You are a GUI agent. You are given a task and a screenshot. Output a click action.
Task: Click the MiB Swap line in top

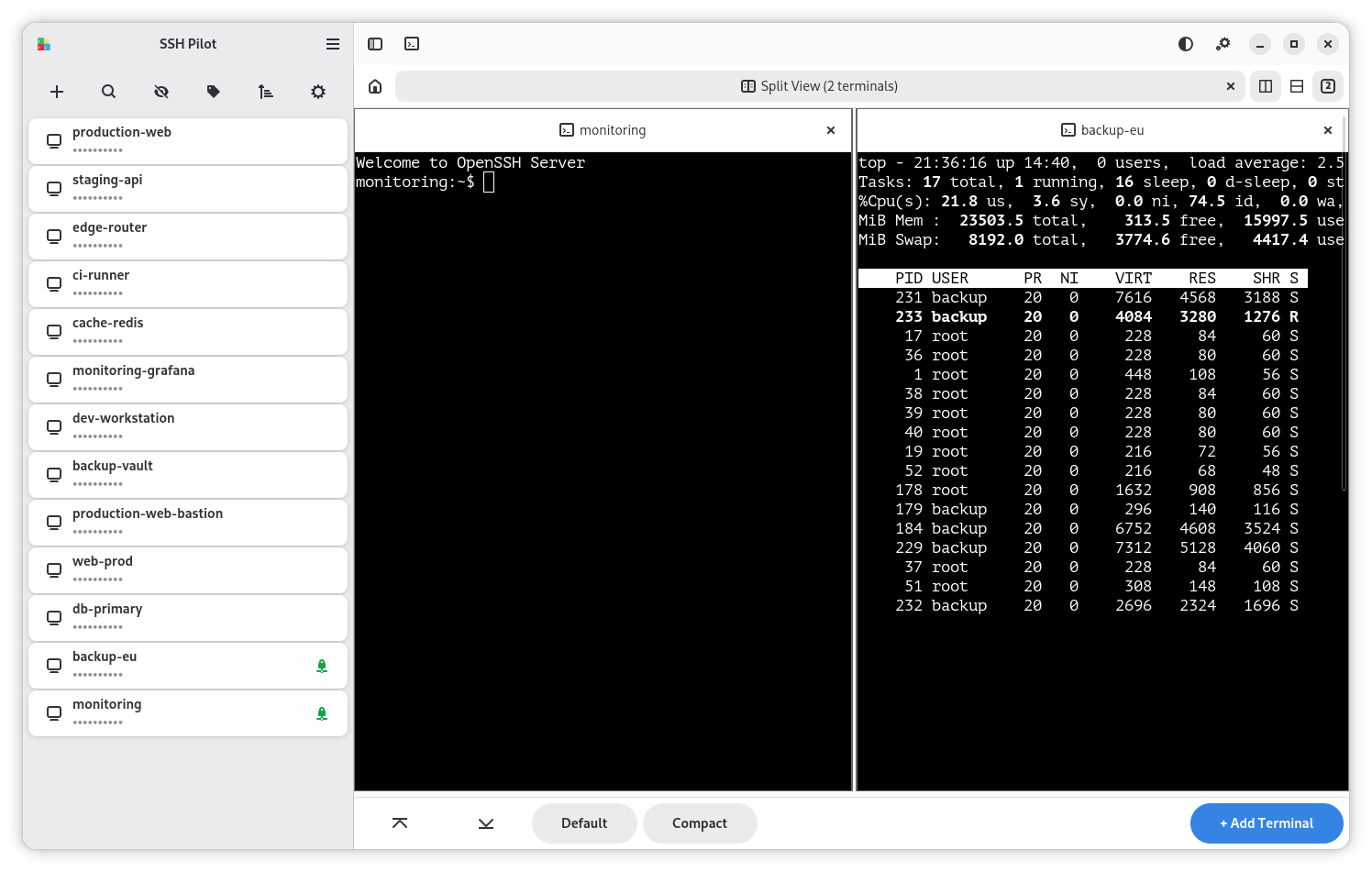(x=1101, y=239)
